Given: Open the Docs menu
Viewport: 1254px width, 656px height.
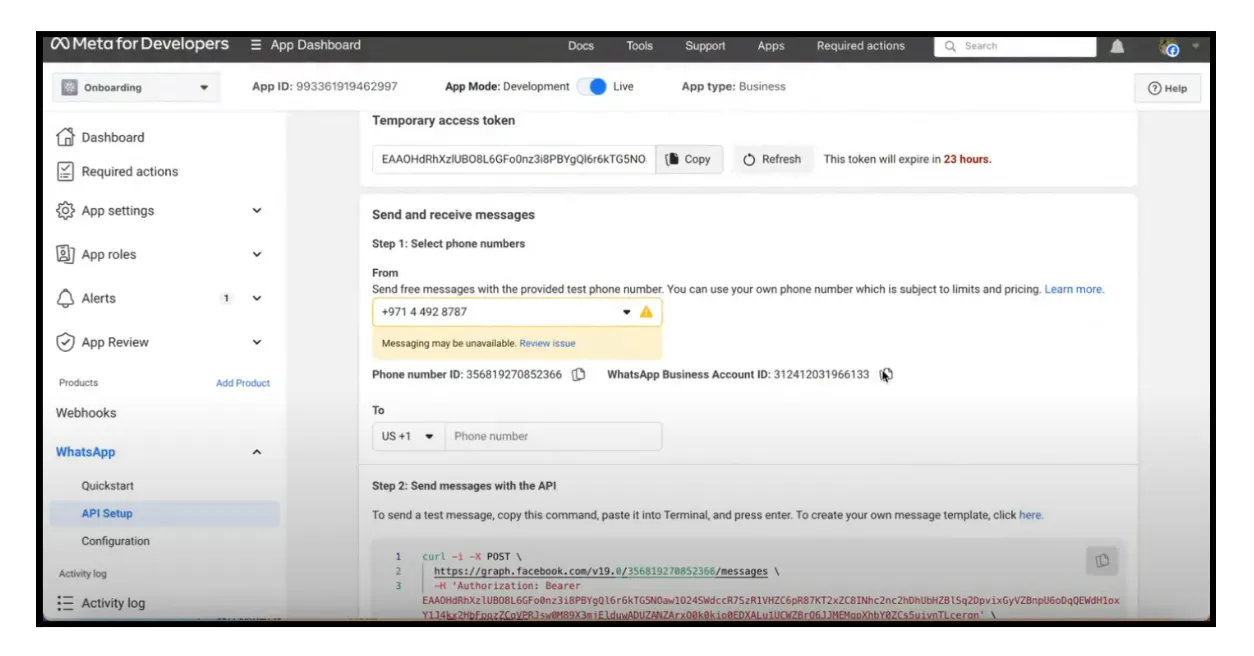Looking at the screenshot, I should (581, 46).
